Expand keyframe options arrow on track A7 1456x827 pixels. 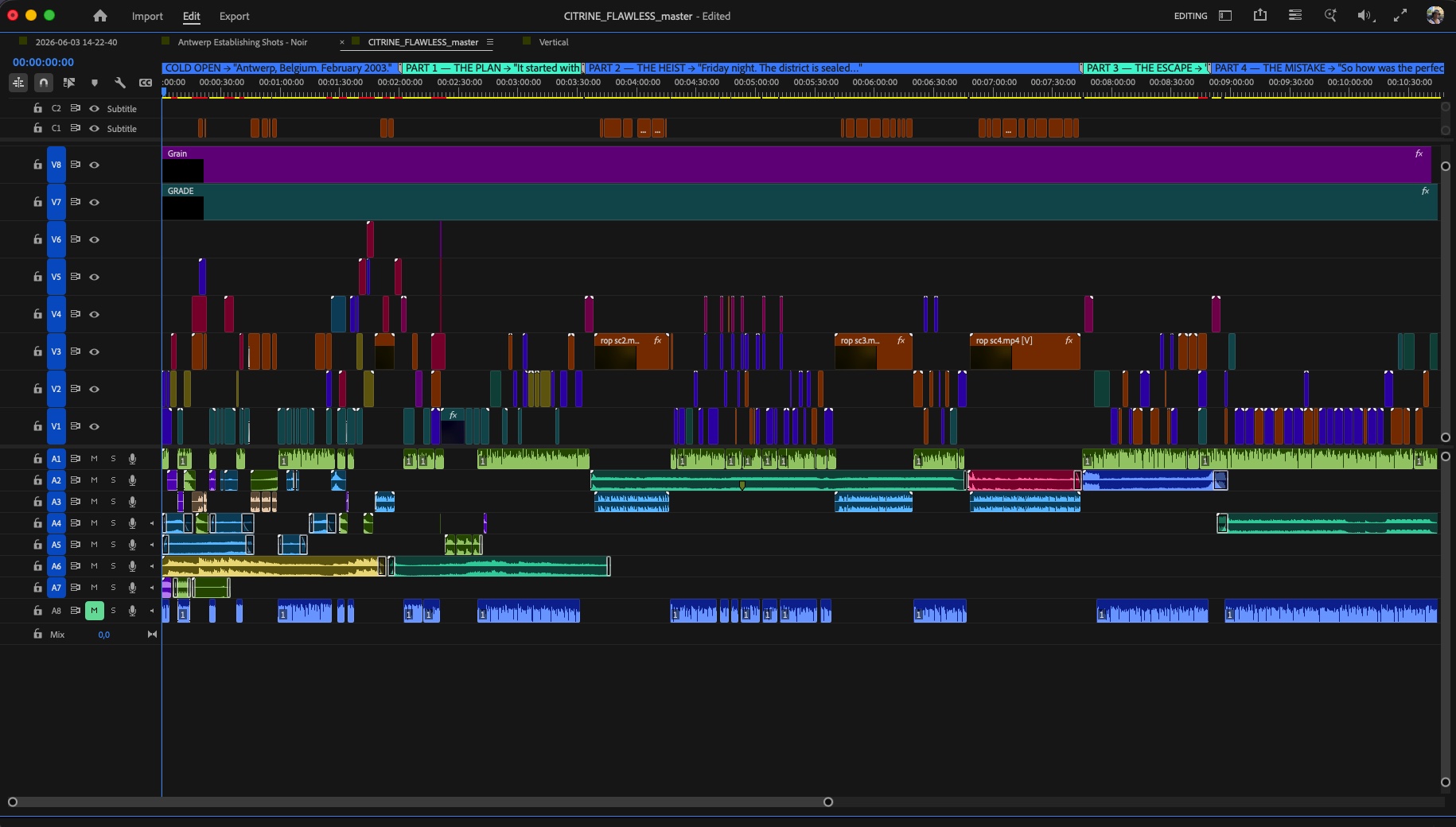tap(152, 588)
